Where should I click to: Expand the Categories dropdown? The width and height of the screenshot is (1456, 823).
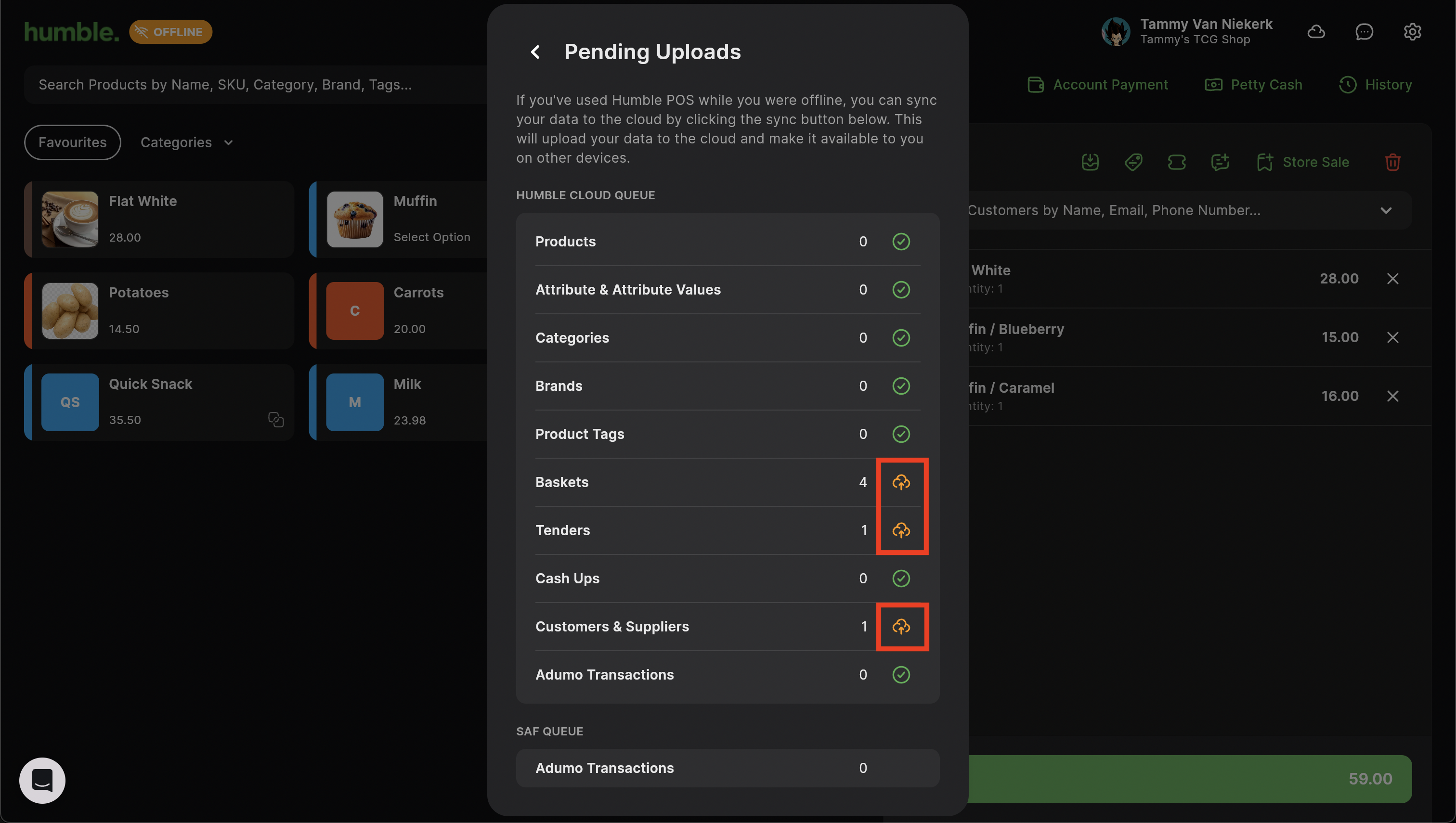tap(187, 142)
